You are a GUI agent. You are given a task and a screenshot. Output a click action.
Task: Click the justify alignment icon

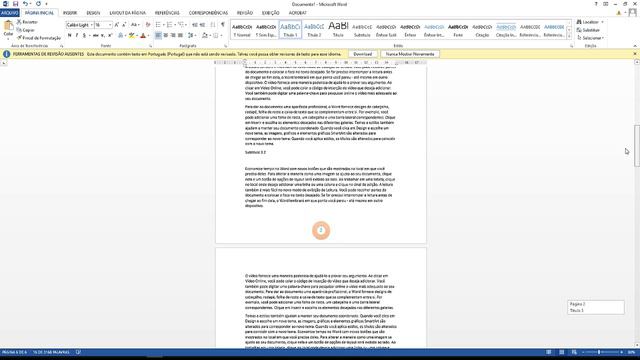tap(180, 36)
